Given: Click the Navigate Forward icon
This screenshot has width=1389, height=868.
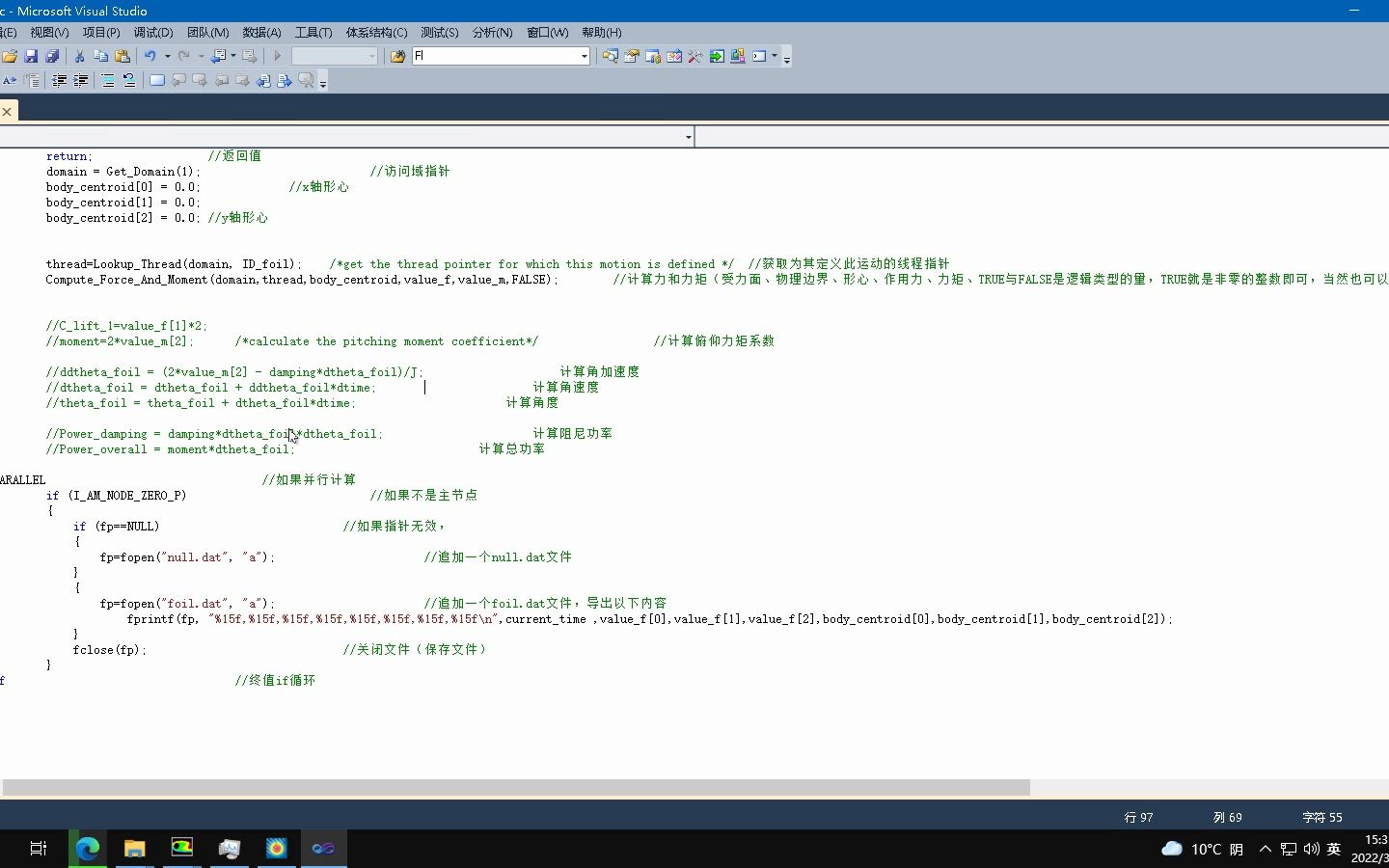Looking at the screenshot, I should (249, 56).
